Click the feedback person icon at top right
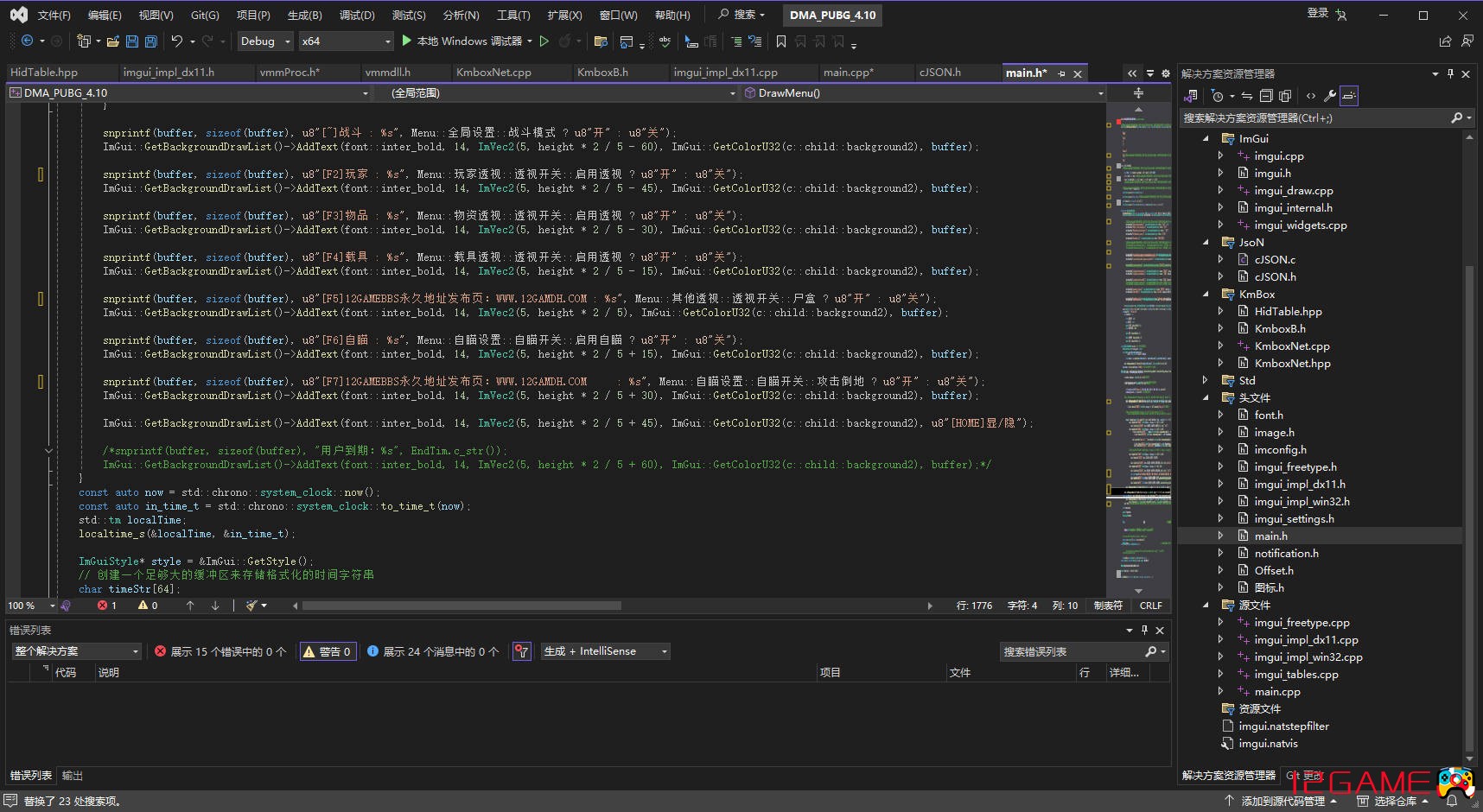1483x812 pixels. tap(1467, 41)
